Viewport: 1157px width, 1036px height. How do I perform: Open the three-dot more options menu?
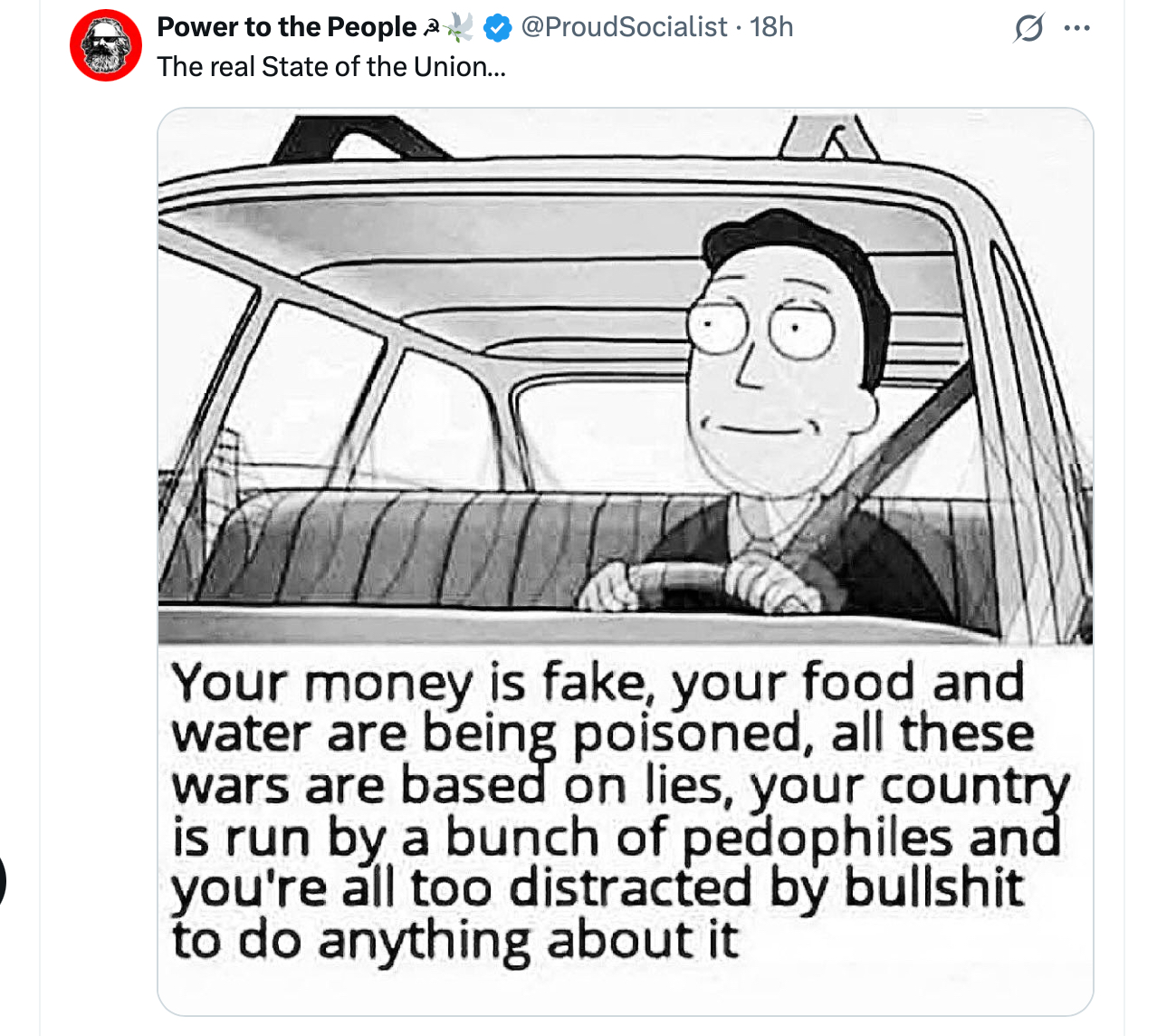[x=1077, y=28]
